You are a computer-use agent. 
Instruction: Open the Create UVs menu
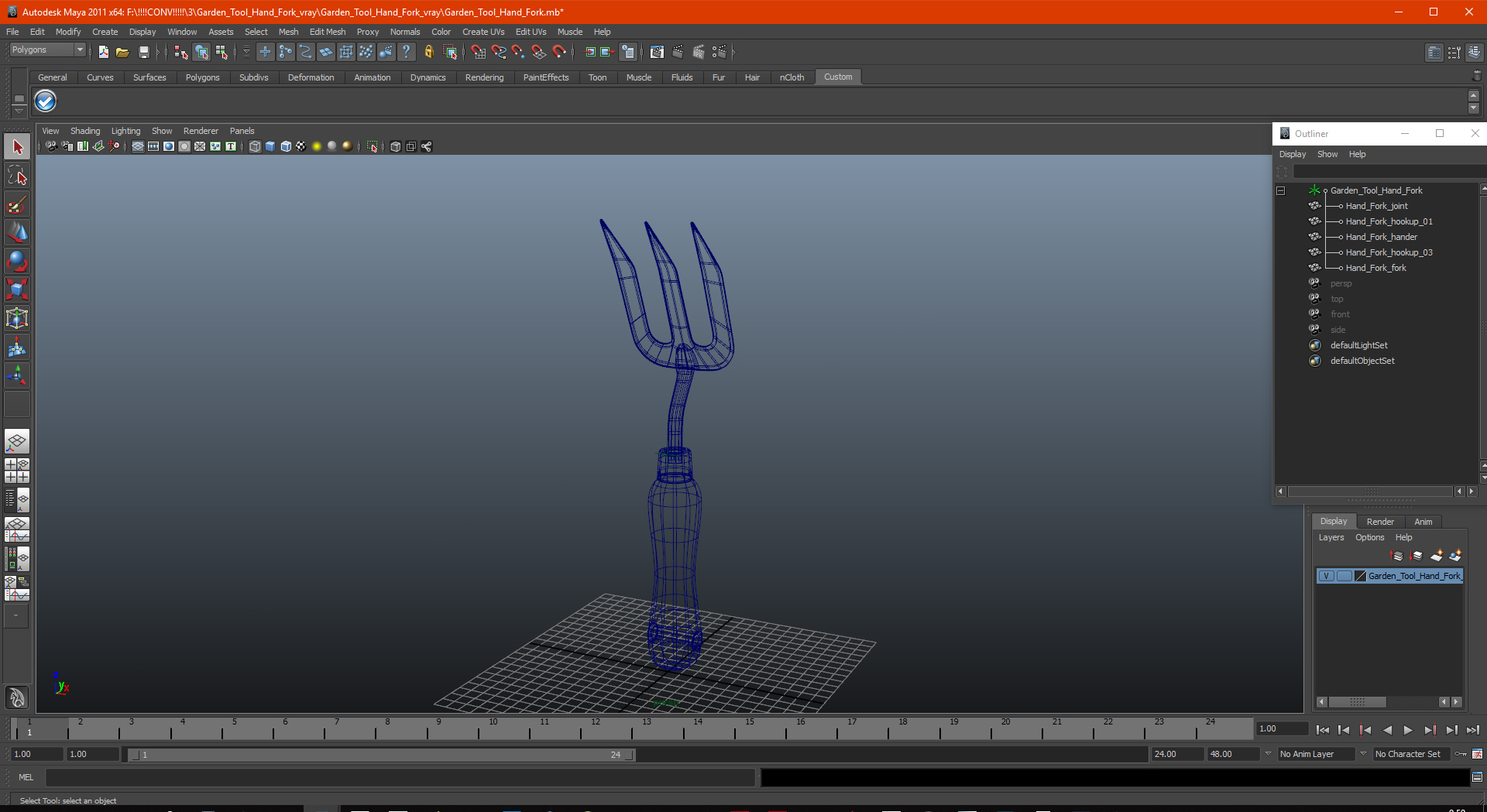point(483,32)
